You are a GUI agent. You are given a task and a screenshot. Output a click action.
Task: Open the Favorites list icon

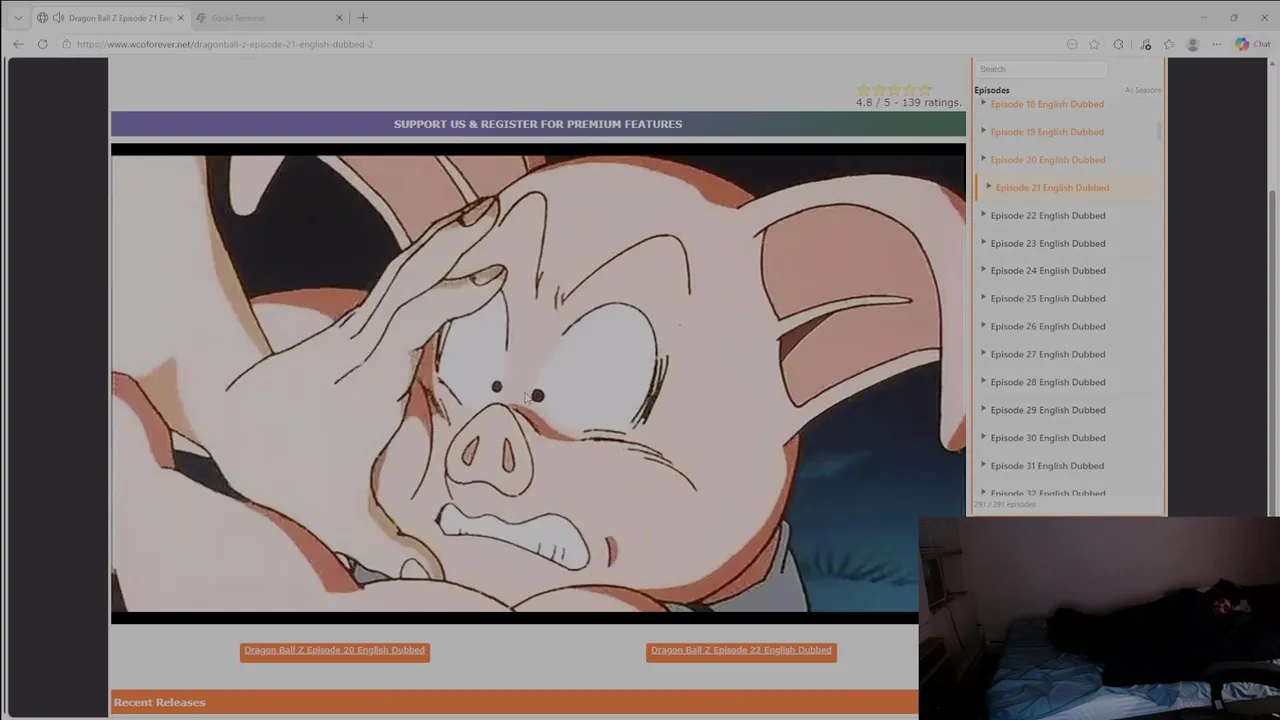pos(1169,44)
